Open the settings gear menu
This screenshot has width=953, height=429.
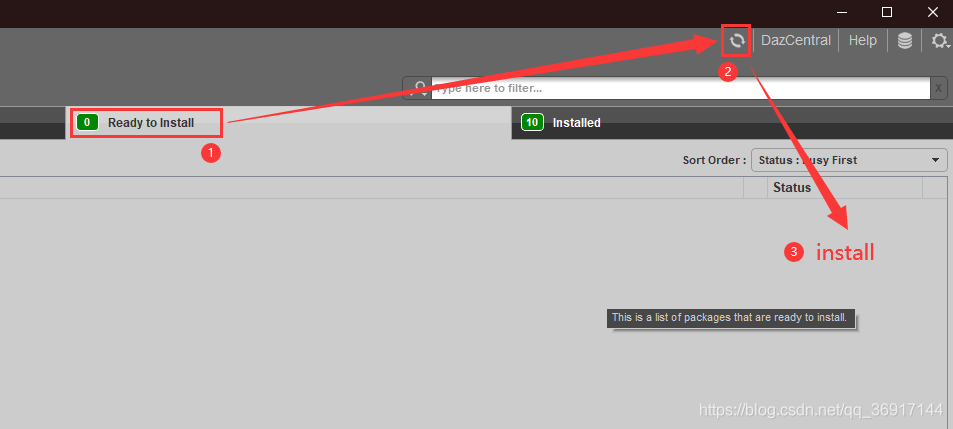[938, 41]
